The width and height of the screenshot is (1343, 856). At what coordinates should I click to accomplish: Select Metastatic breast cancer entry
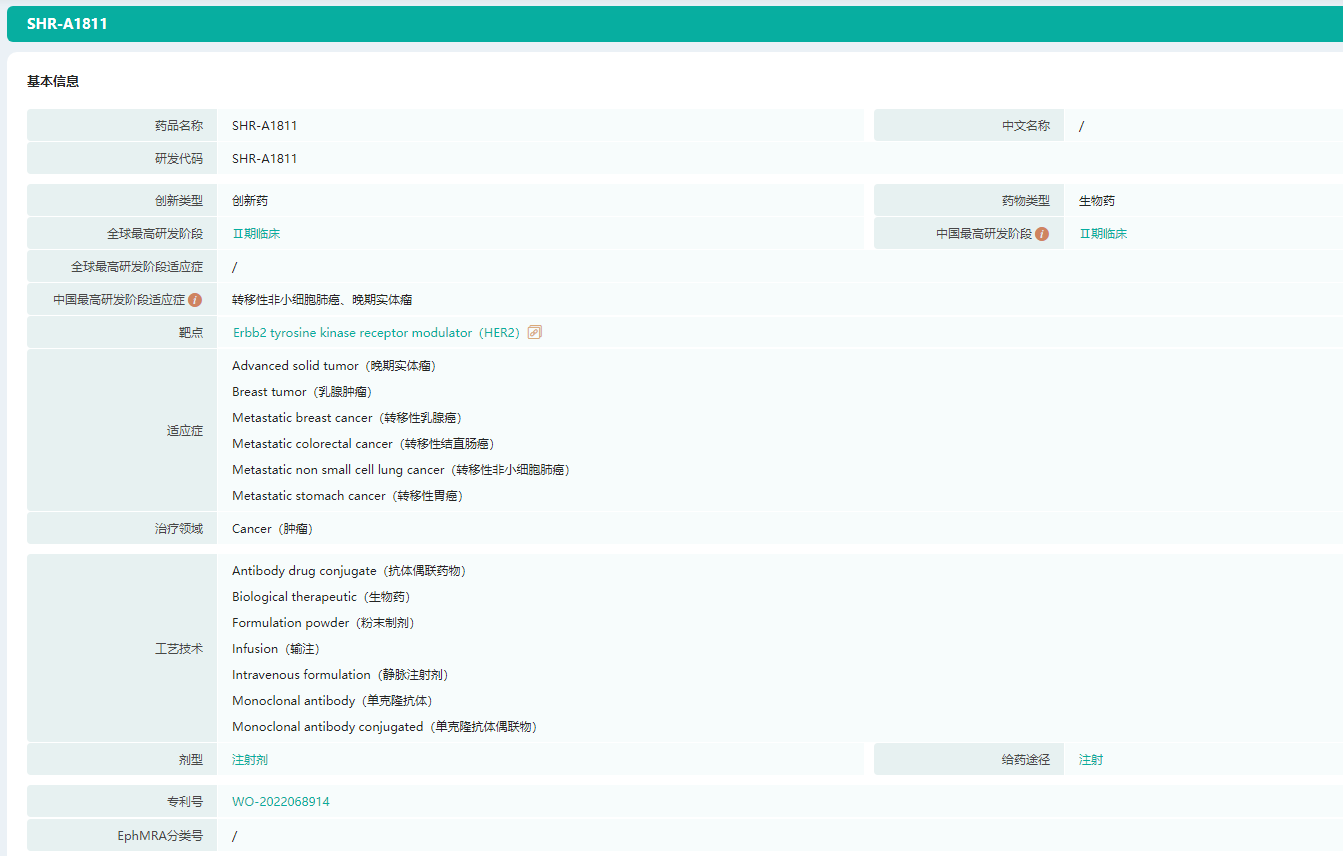[x=347, y=418]
